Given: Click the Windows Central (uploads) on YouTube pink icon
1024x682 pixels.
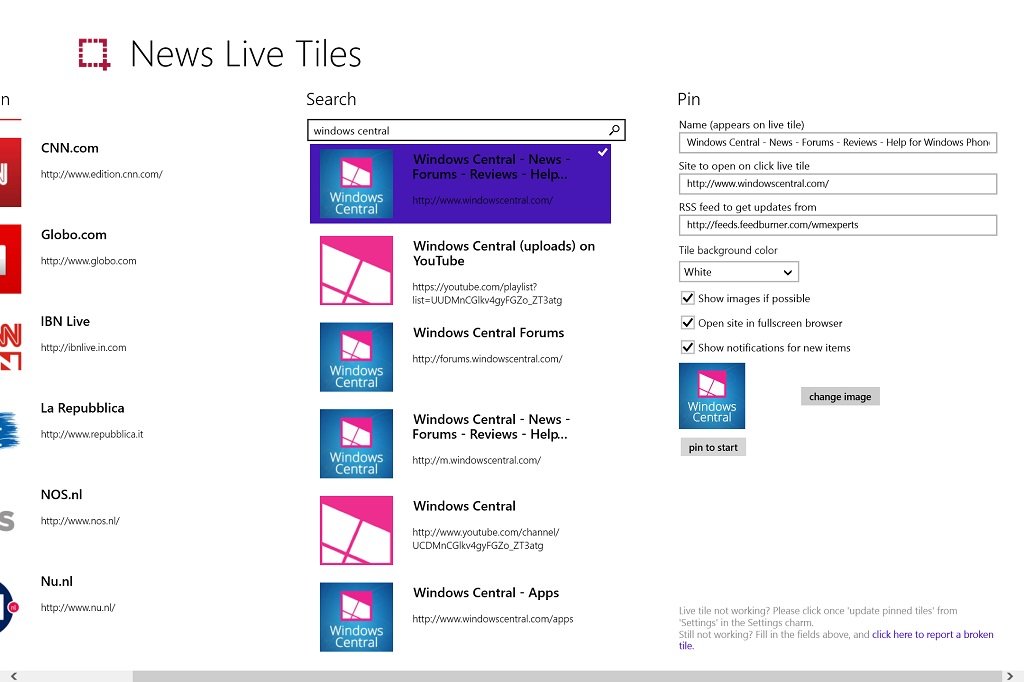Looking at the screenshot, I should pos(357,270).
